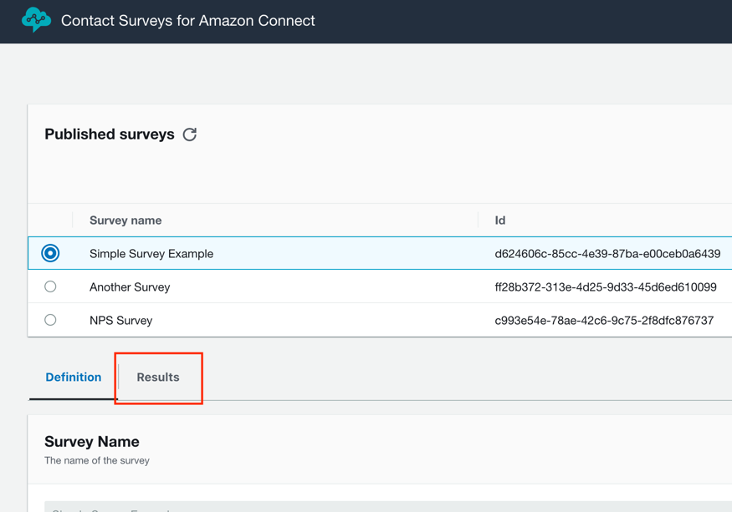This screenshot has width=733, height=512.
Task: Select the Simple Survey Example radio button
Action: 50,254
